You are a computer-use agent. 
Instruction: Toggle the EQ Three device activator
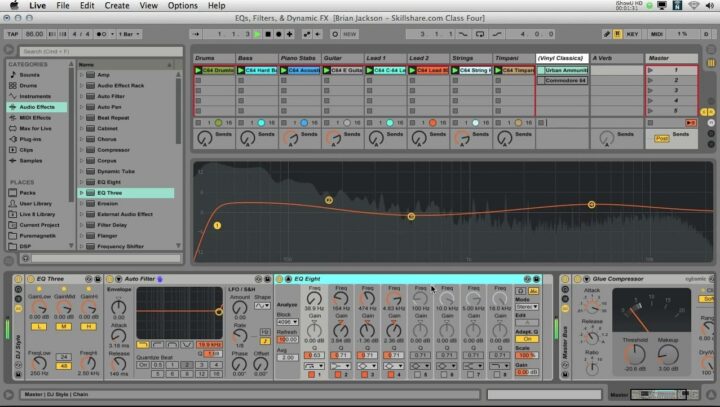pos(28,279)
